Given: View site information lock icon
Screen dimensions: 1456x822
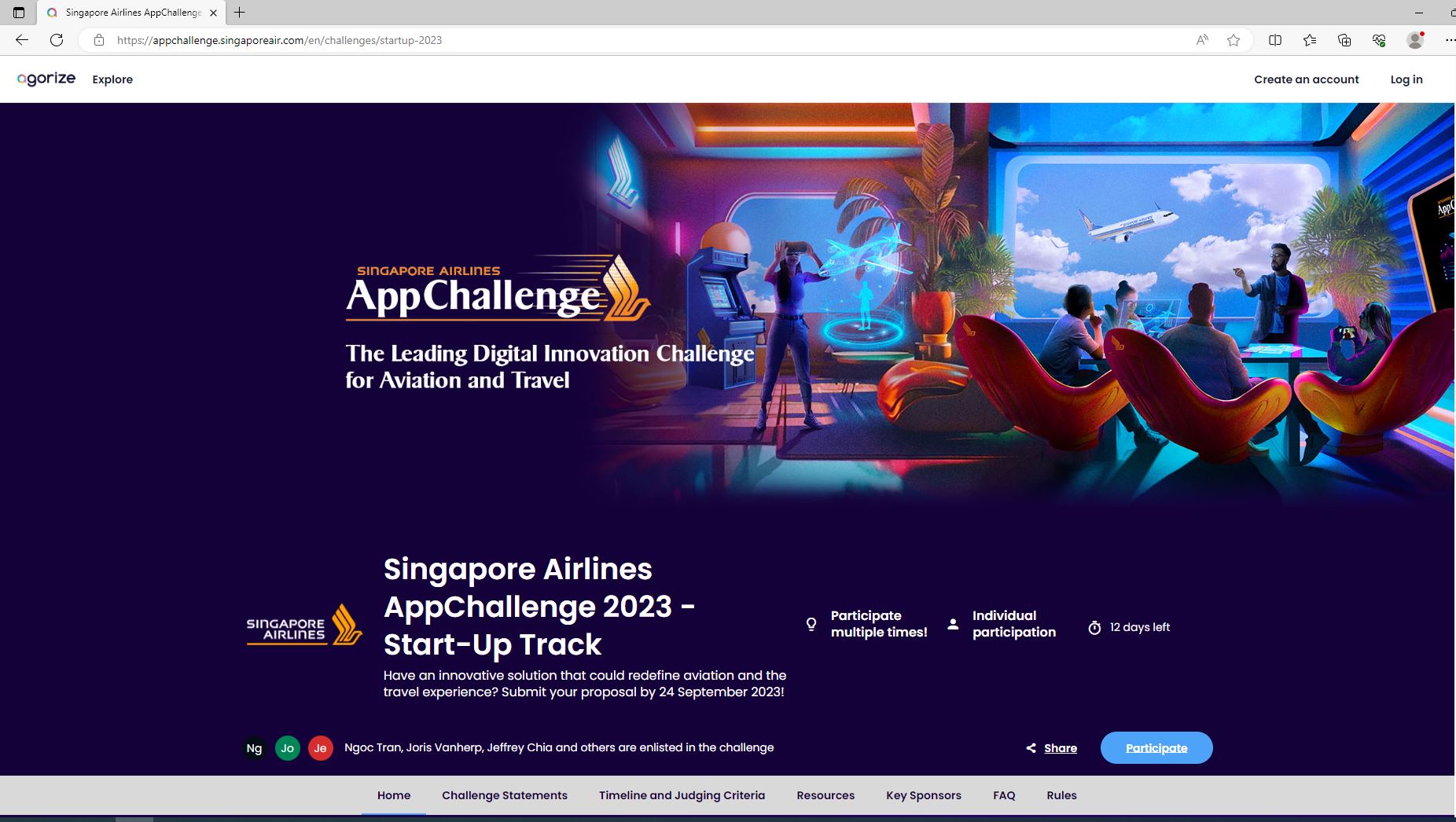Looking at the screenshot, I should [99, 40].
